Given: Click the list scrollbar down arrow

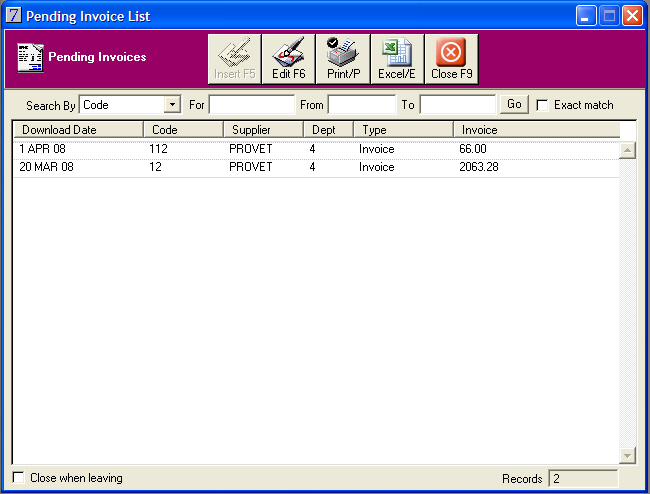Looking at the screenshot, I should (x=627, y=456).
